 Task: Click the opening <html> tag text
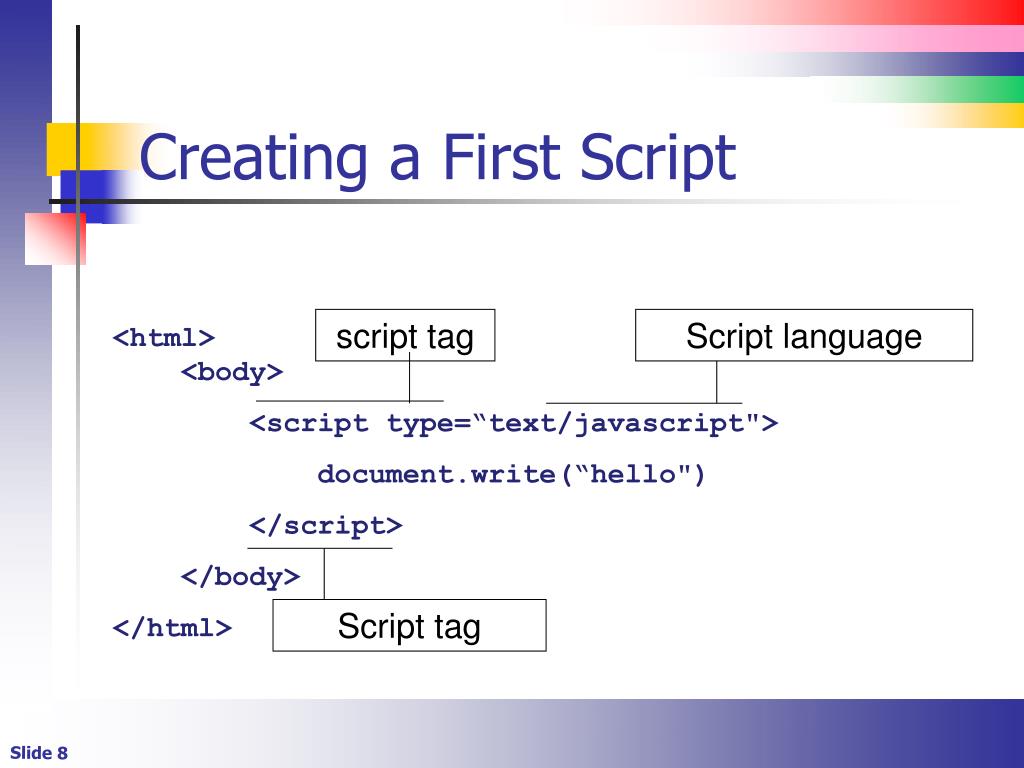tap(164, 338)
